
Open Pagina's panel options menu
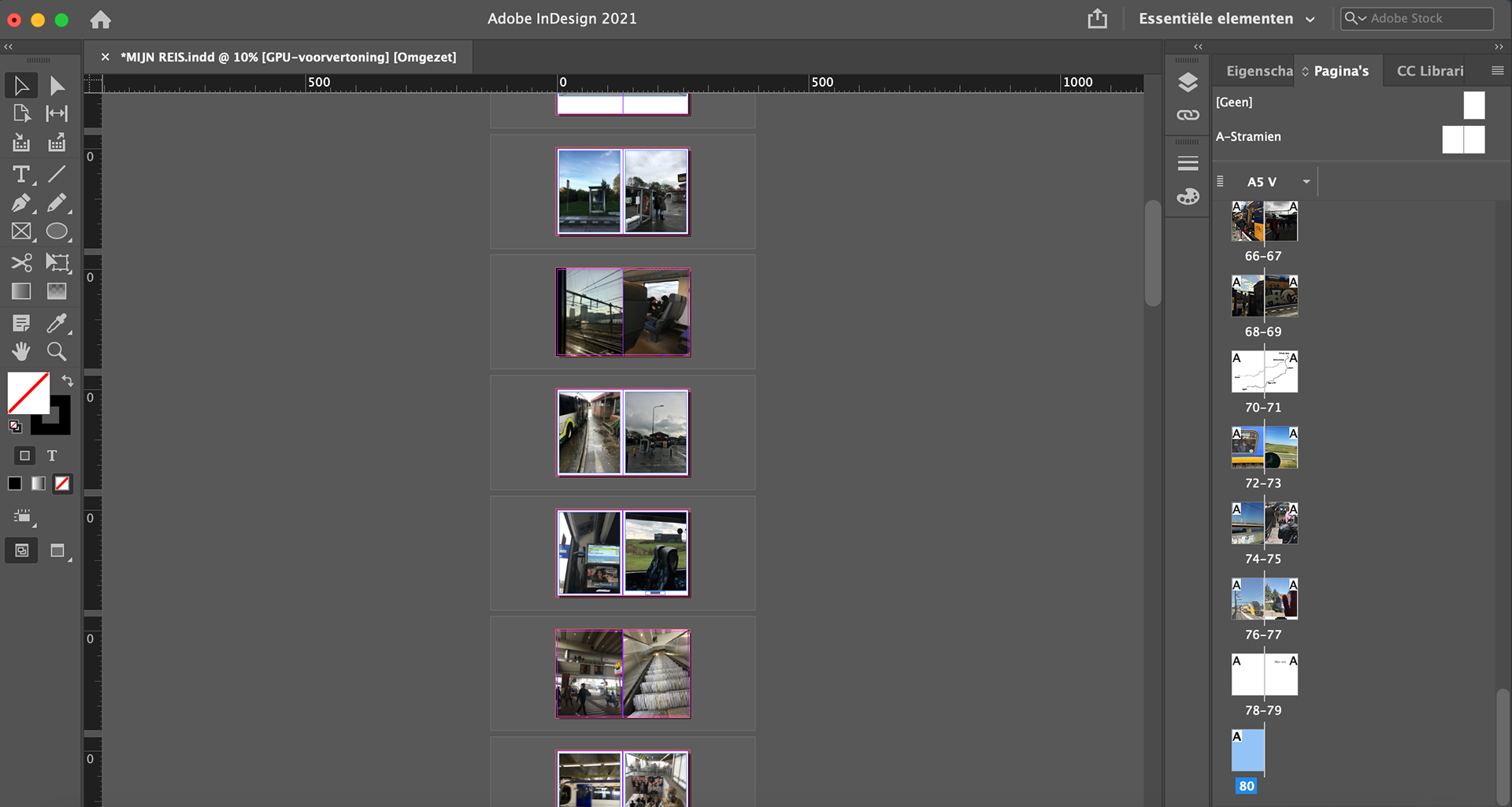click(x=1497, y=71)
